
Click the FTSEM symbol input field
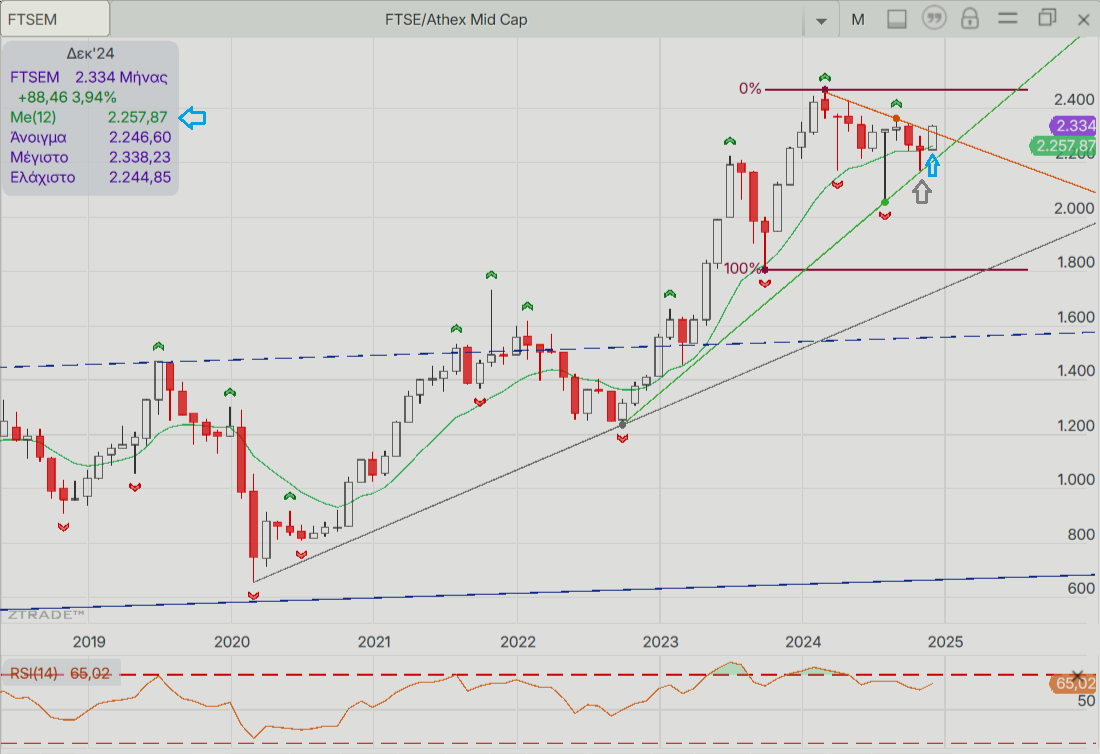55,19
